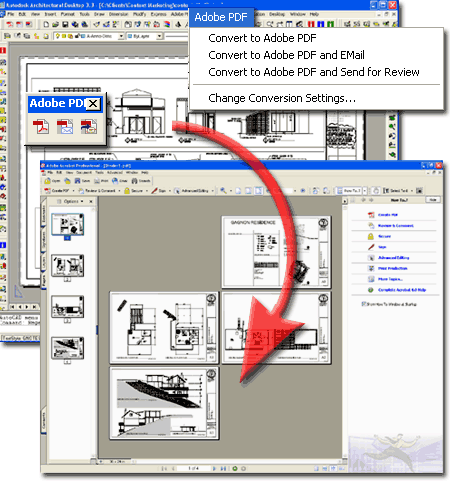Choose Convert to Adobe PDF and Send for Review
The image size is (450, 481).
click(314, 72)
